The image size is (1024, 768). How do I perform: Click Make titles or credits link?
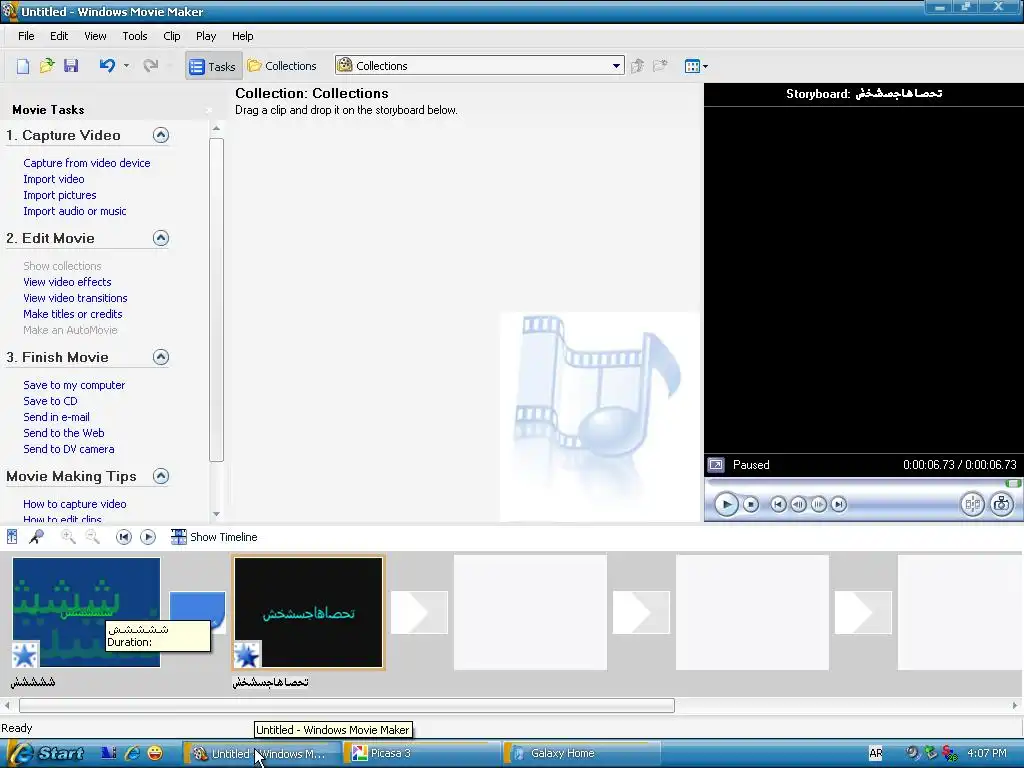(x=72, y=314)
